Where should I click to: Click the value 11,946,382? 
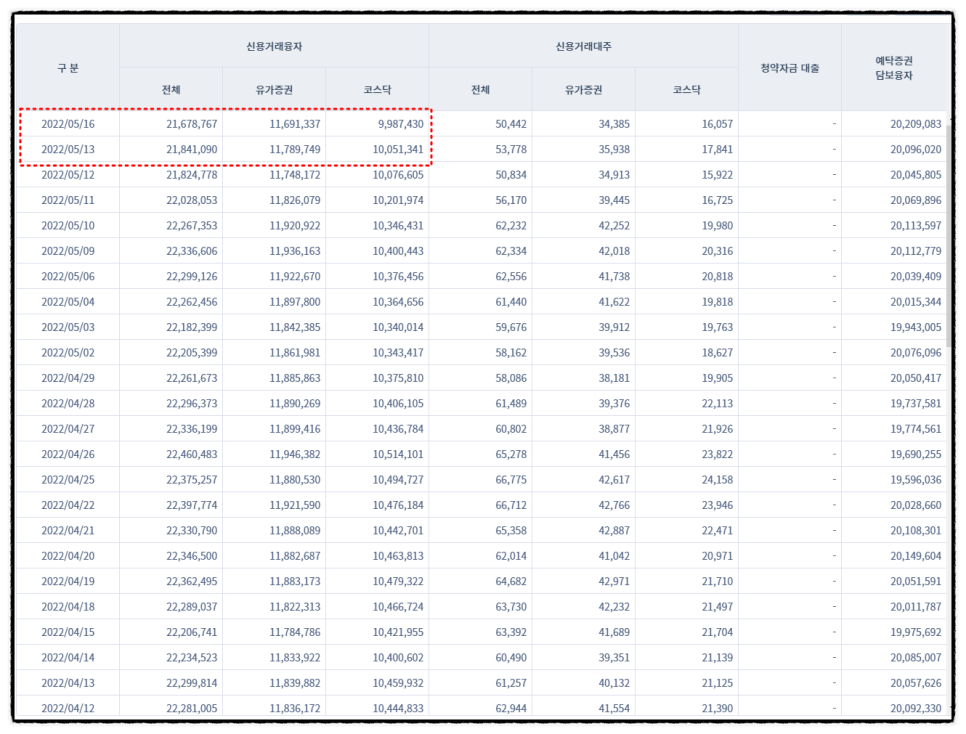(294, 454)
